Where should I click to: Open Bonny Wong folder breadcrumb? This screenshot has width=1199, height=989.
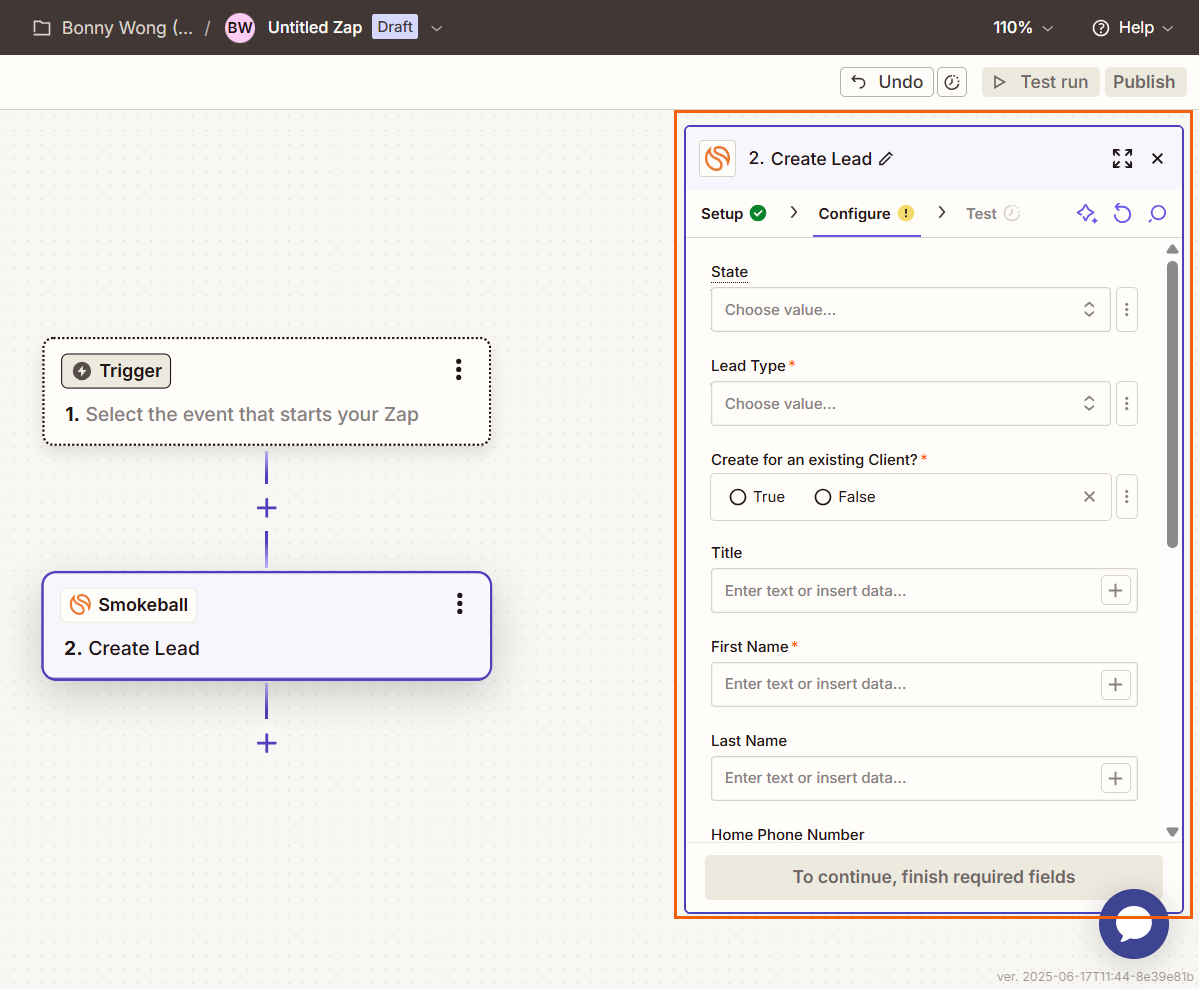[127, 28]
